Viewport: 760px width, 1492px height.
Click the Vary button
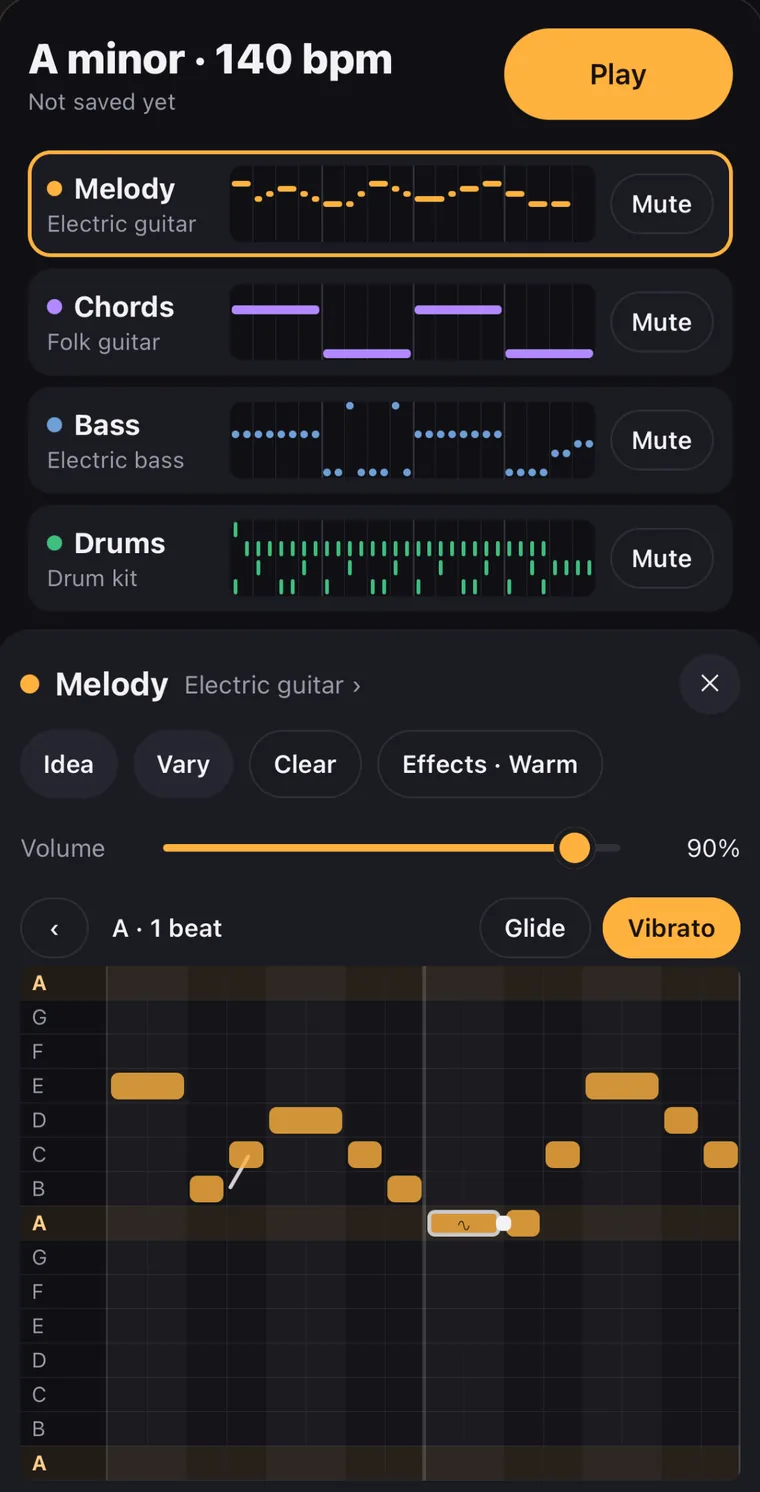pyautogui.click(x=183, y=764)
